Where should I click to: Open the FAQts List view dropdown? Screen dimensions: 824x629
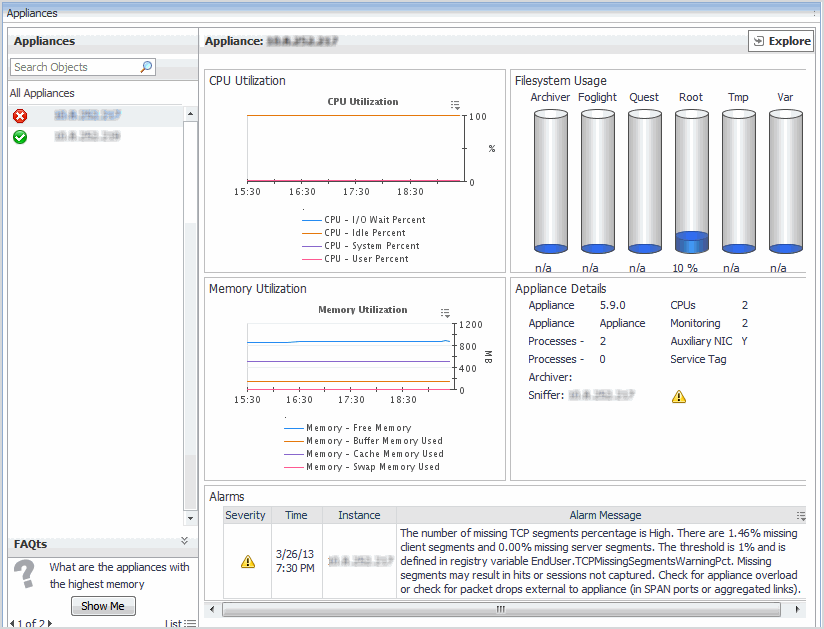click(x=181, y=623)
